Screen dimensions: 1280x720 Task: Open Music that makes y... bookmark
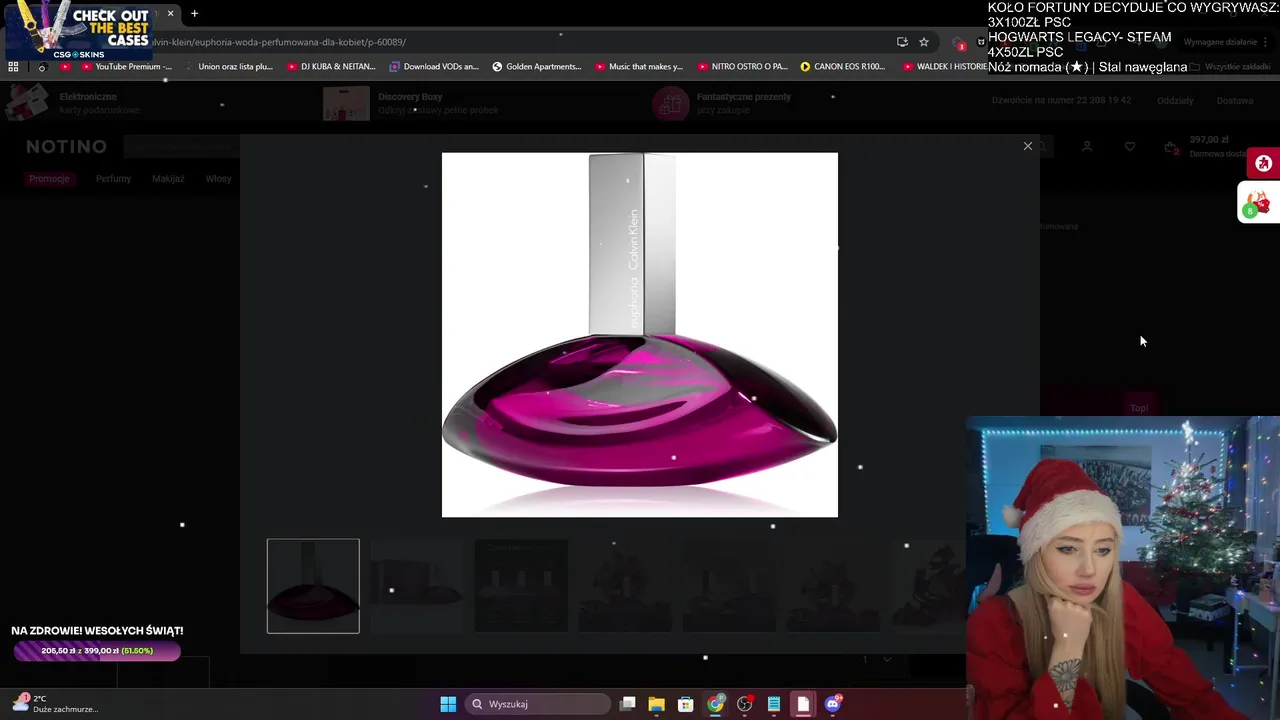pos(639,67)
